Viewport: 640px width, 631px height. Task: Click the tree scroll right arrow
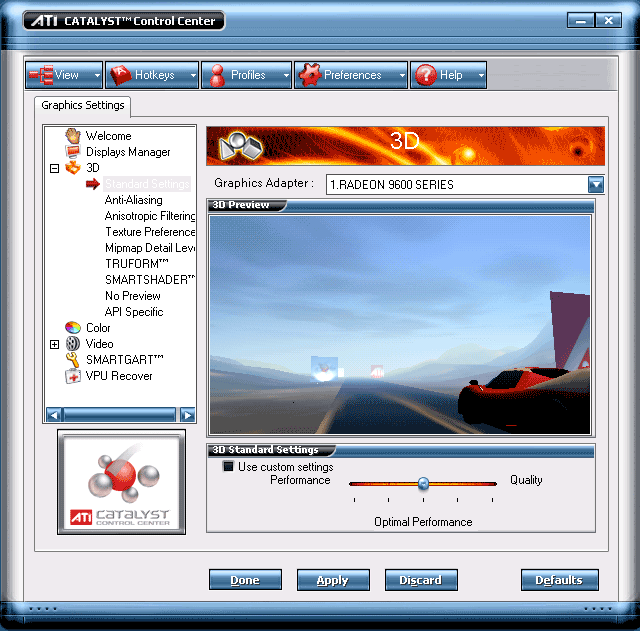(x=187, y=415)
